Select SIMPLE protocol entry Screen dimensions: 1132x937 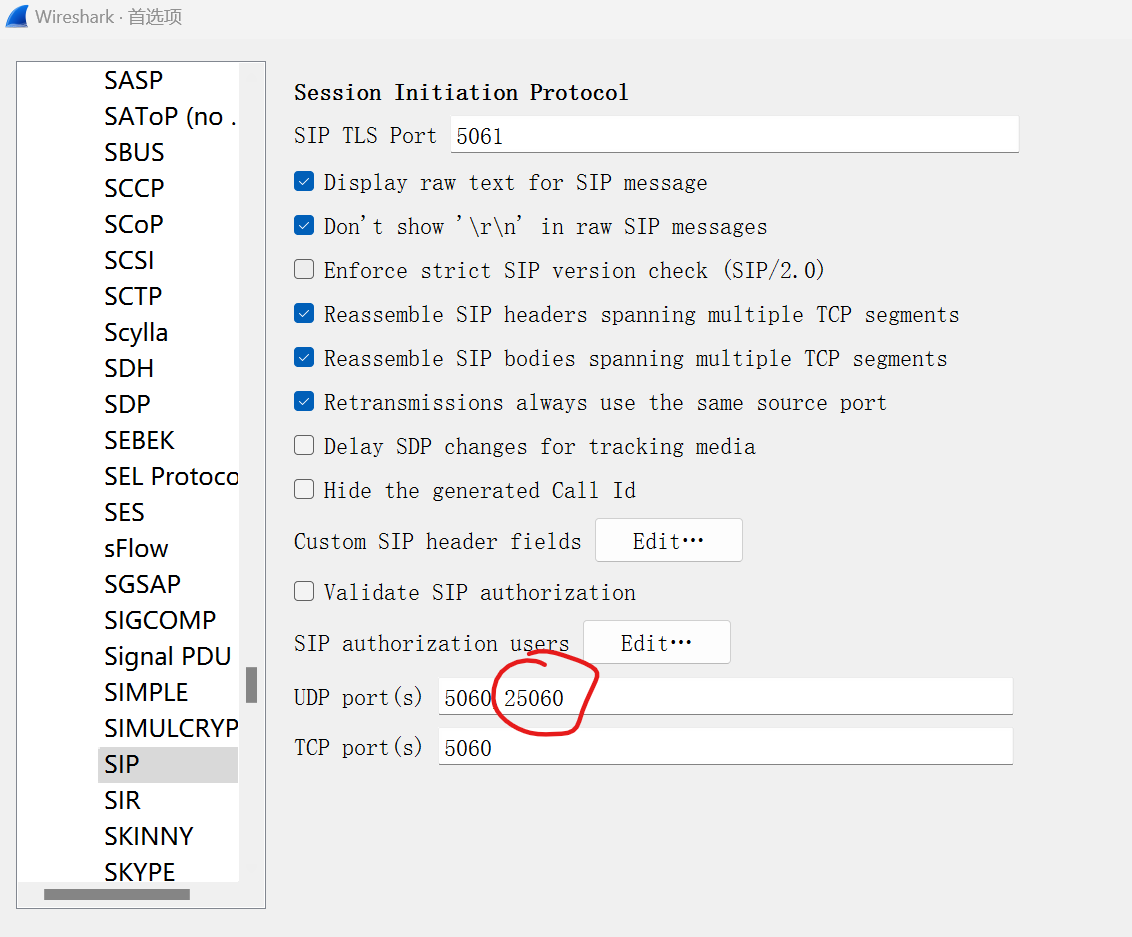pyautogui.click(x=146, y=692)
